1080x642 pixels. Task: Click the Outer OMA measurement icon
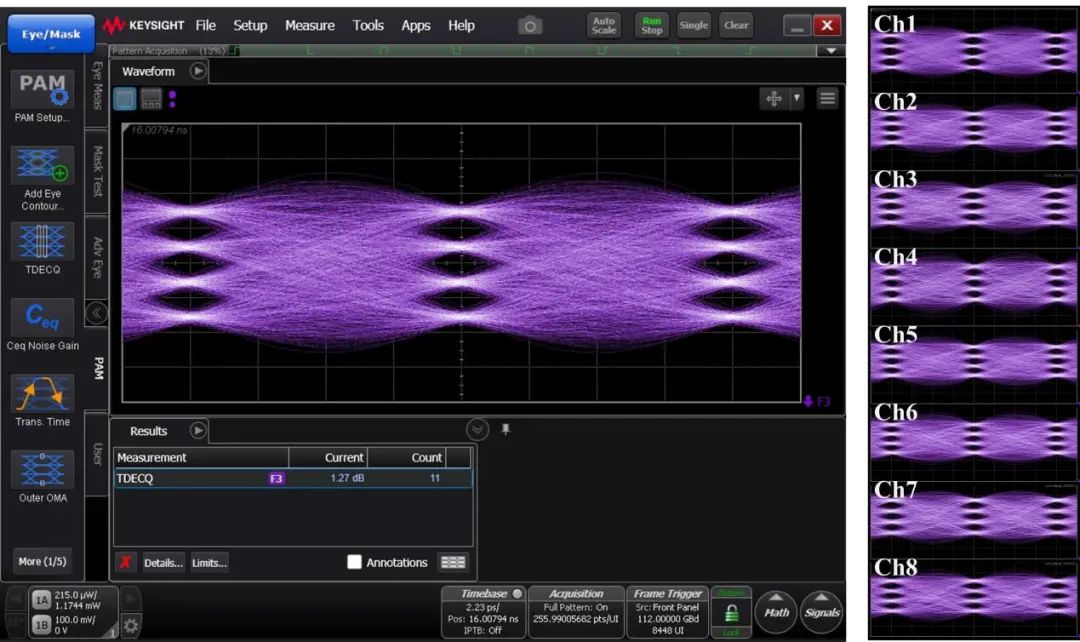(x=42, y=469)
